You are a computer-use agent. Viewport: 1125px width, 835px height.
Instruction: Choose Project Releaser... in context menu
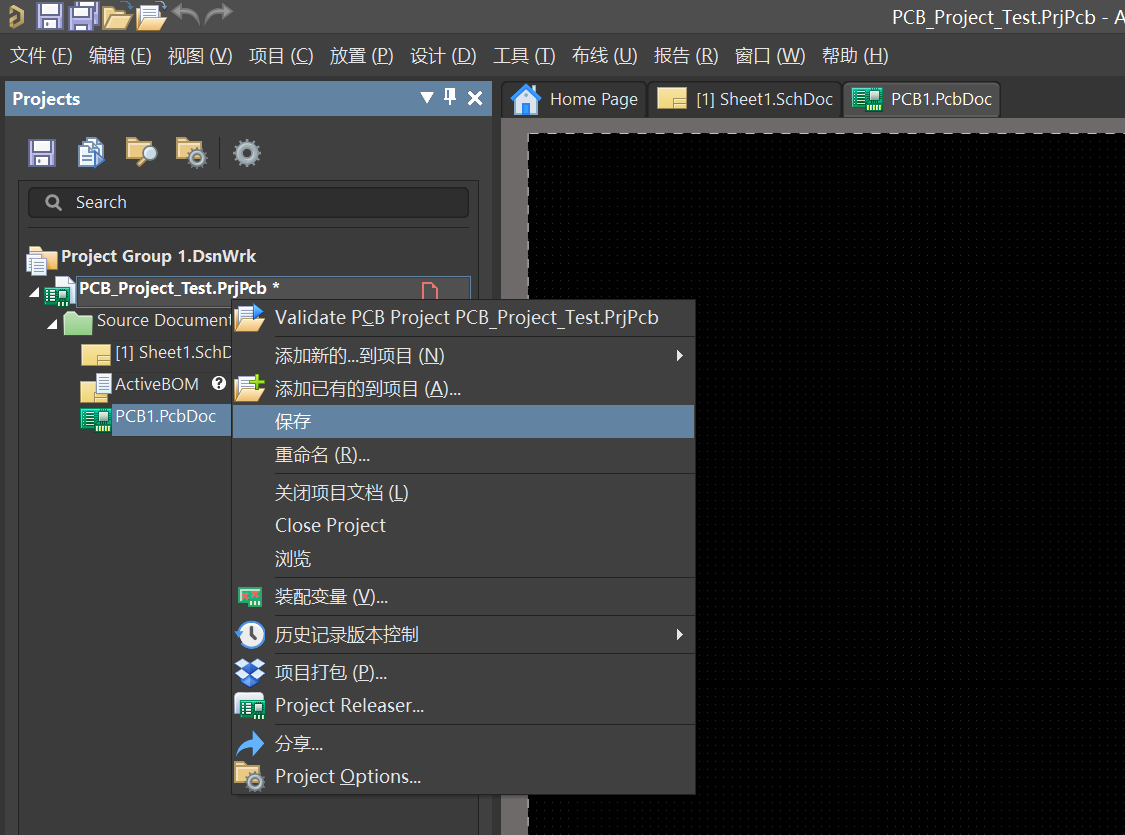(x=463, y=706)
